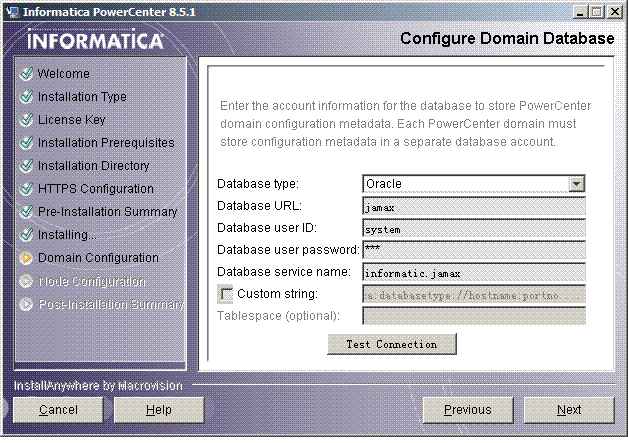Screen dimensions: 628x443
Task: Click the License Key checkmark icon
Action: tap(26, 120)
